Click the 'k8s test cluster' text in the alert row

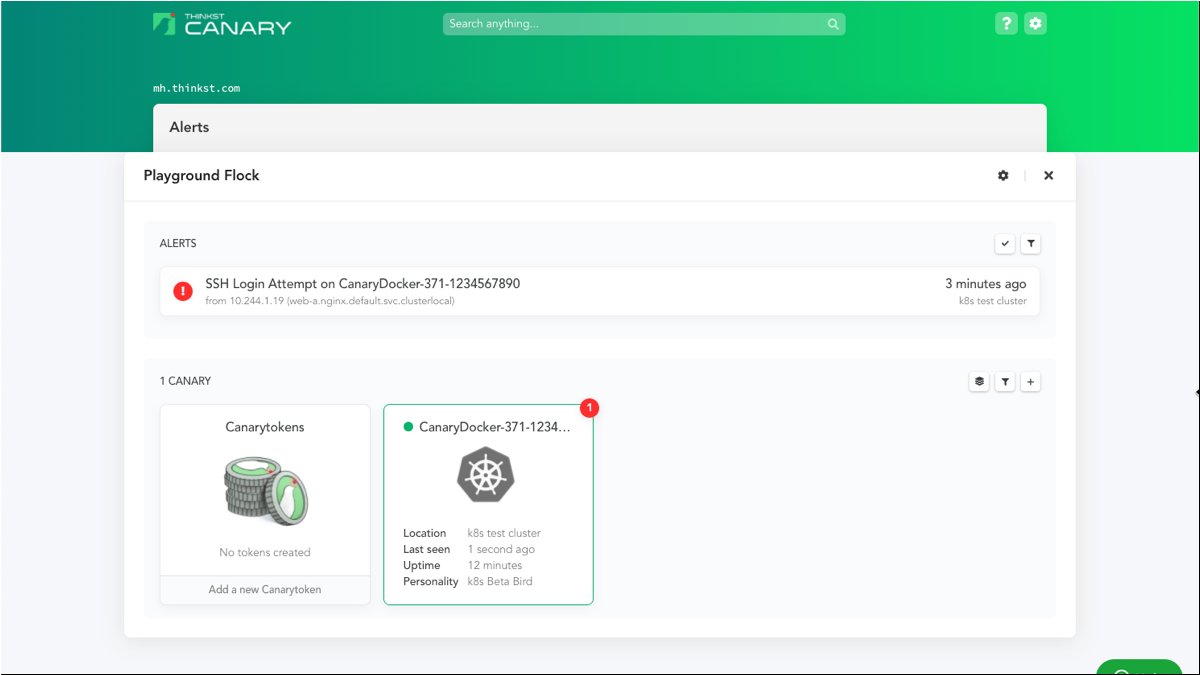click(993, 301)
